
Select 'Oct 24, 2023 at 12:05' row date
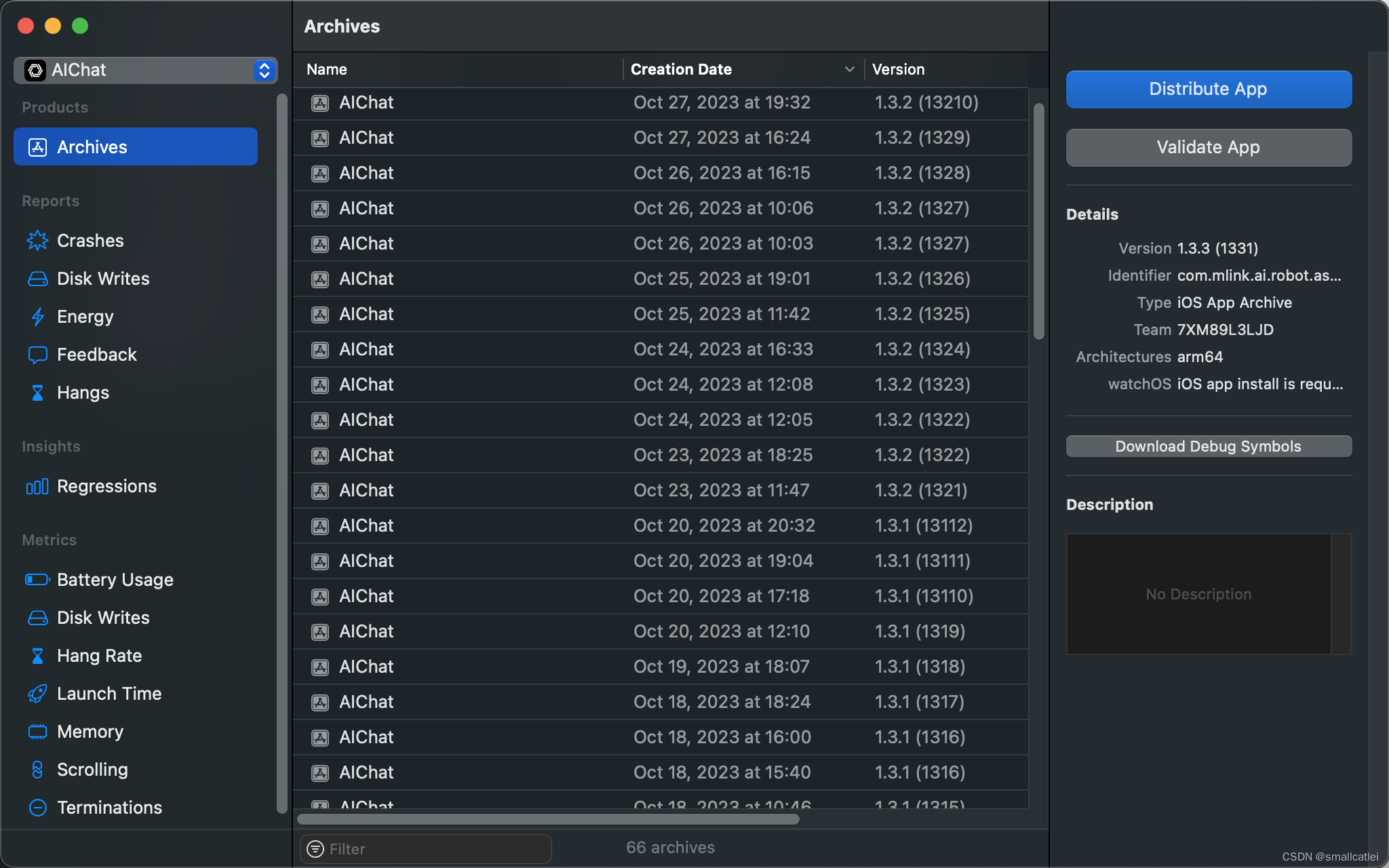[x=723, y=420]
